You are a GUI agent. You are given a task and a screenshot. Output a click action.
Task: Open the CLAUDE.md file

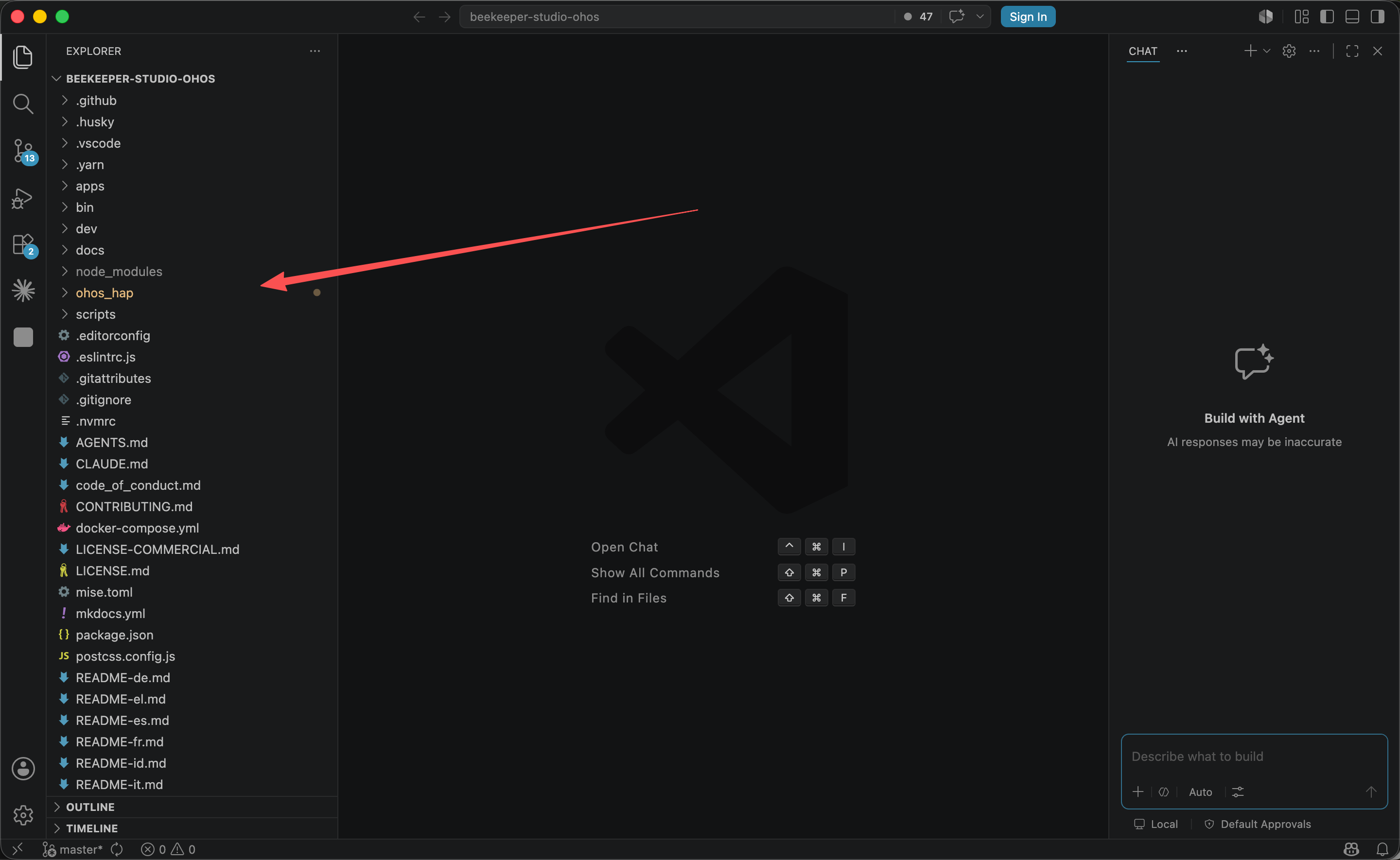pos(192,464)
